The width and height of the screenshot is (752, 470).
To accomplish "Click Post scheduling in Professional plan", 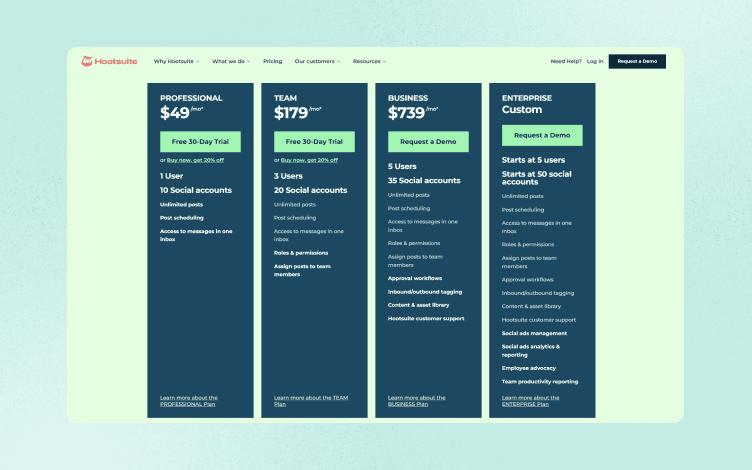I will [182, 218].
